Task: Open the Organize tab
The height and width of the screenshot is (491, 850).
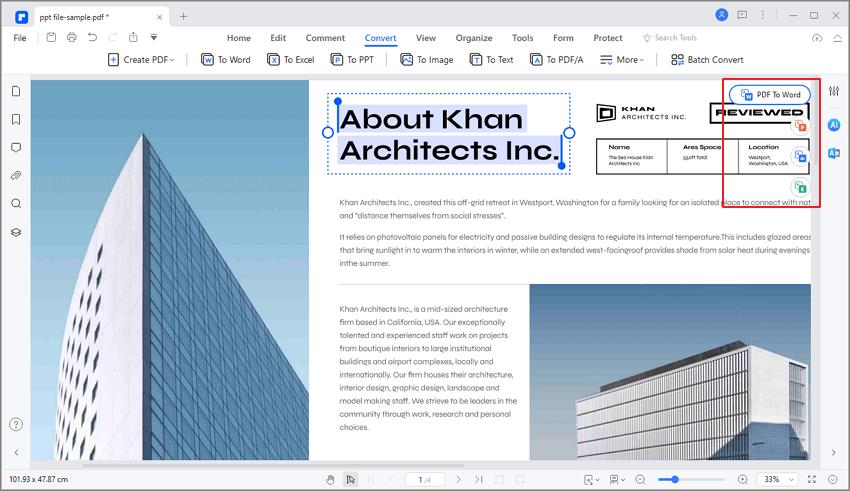Action: coord(474,38)
